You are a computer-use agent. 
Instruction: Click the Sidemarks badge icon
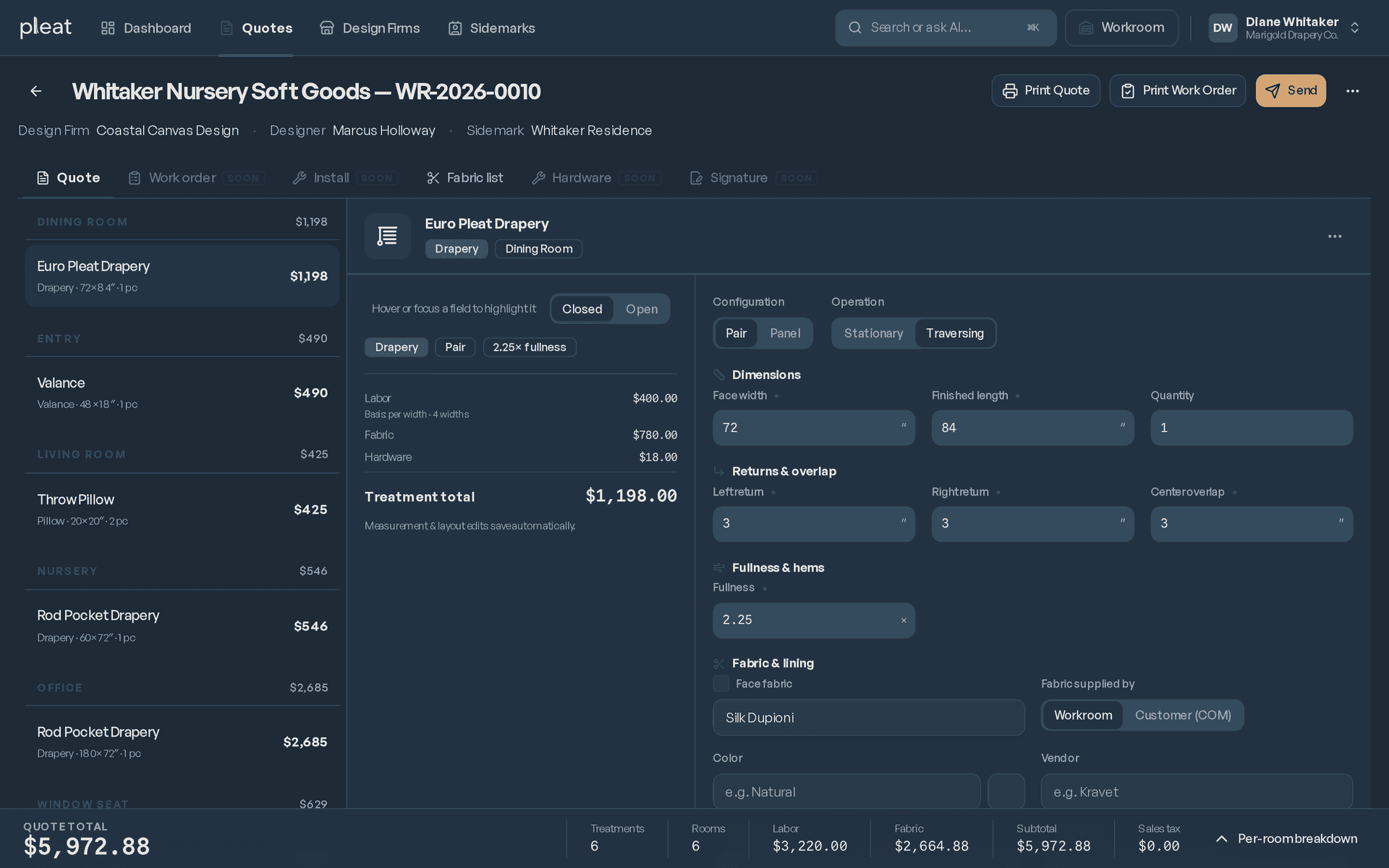point(455,28)
